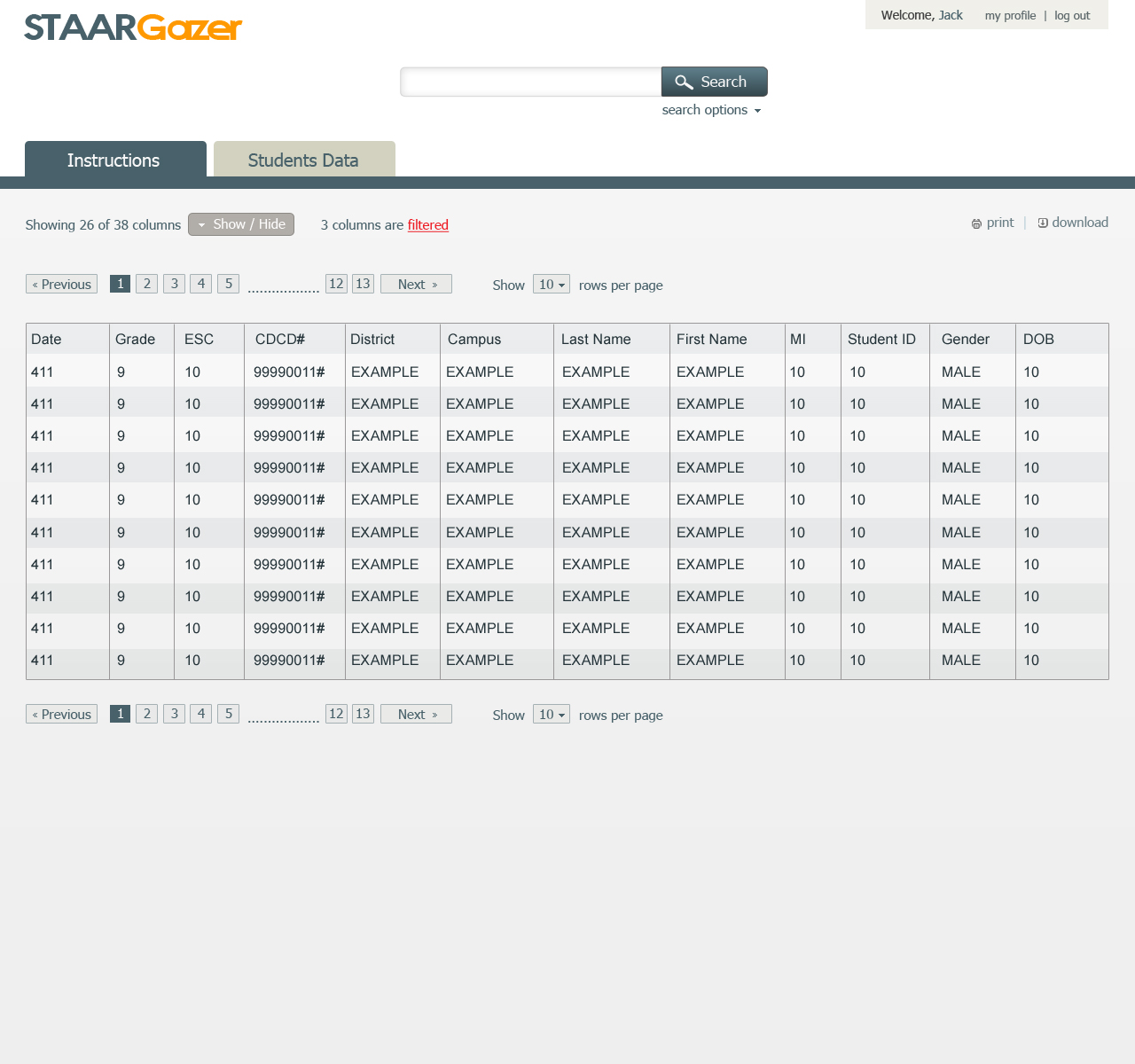Click the MI column header
Viewport: 1135px width, 1064px height.
click(813, 339)
